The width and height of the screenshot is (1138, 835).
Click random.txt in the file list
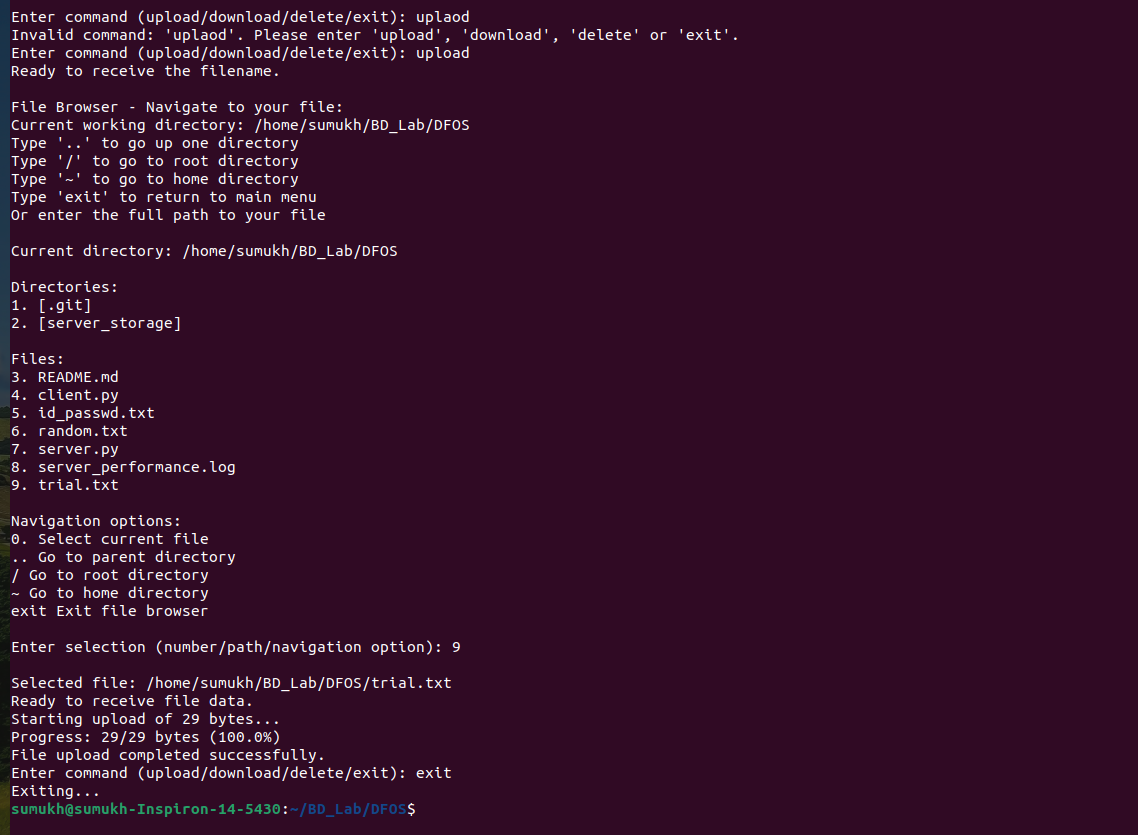pyautogui.click(x=69, y=431)
